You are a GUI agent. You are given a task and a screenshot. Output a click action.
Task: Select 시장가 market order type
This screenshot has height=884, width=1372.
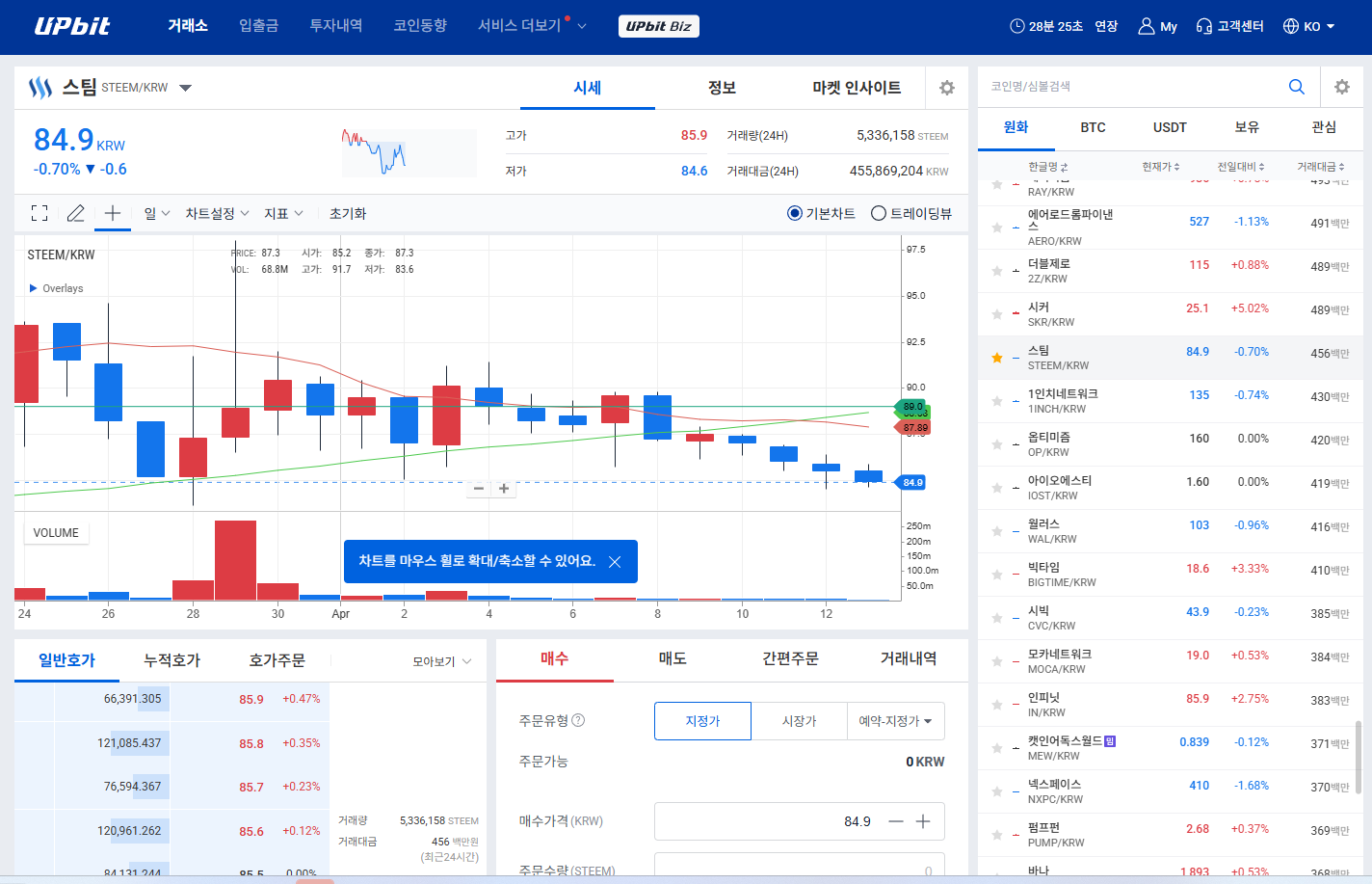[800, 721]
